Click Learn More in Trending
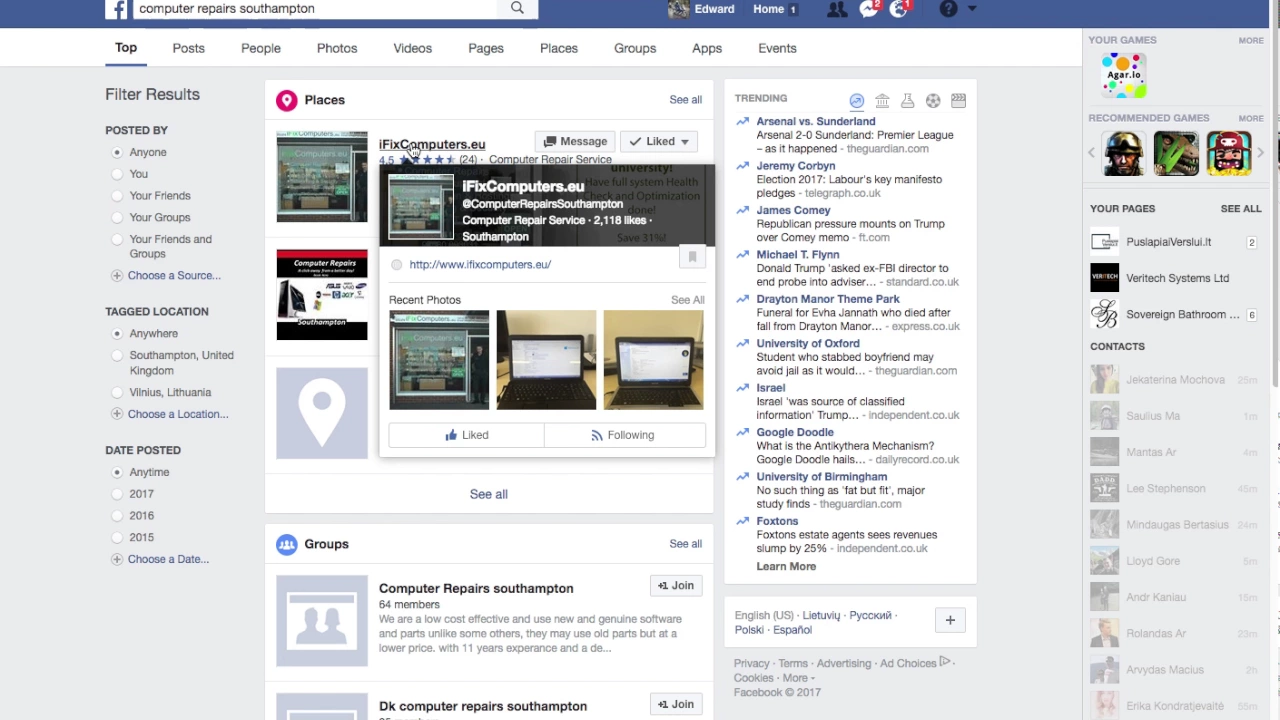1280x720 pixels. click(x=786, y=566)
